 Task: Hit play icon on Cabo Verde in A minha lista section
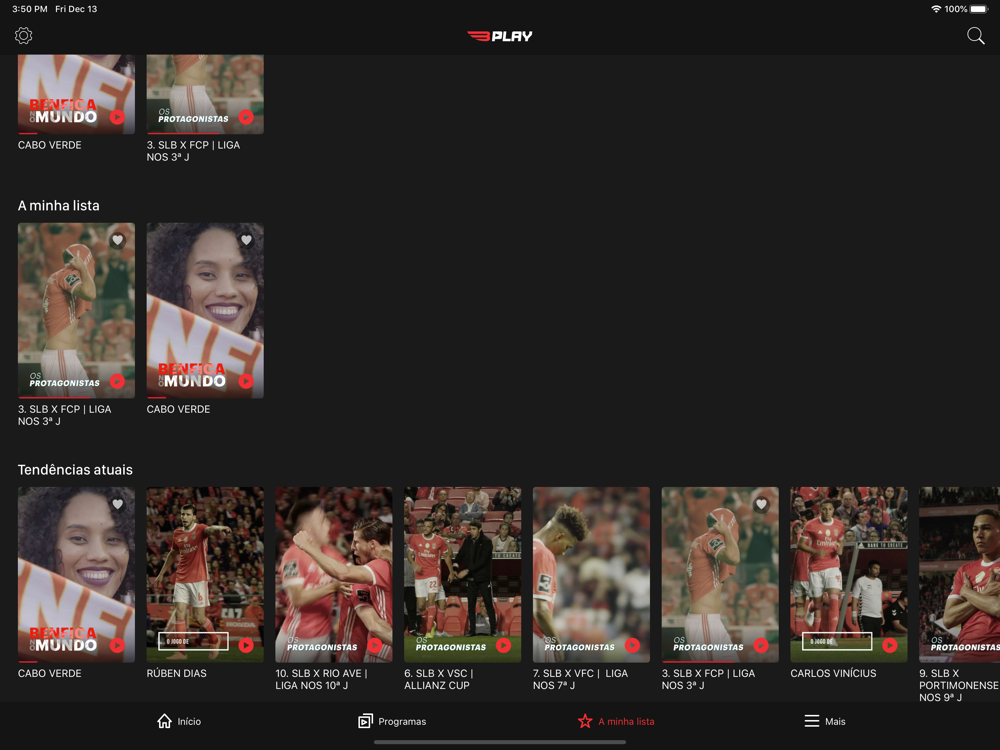pos(246,381)
